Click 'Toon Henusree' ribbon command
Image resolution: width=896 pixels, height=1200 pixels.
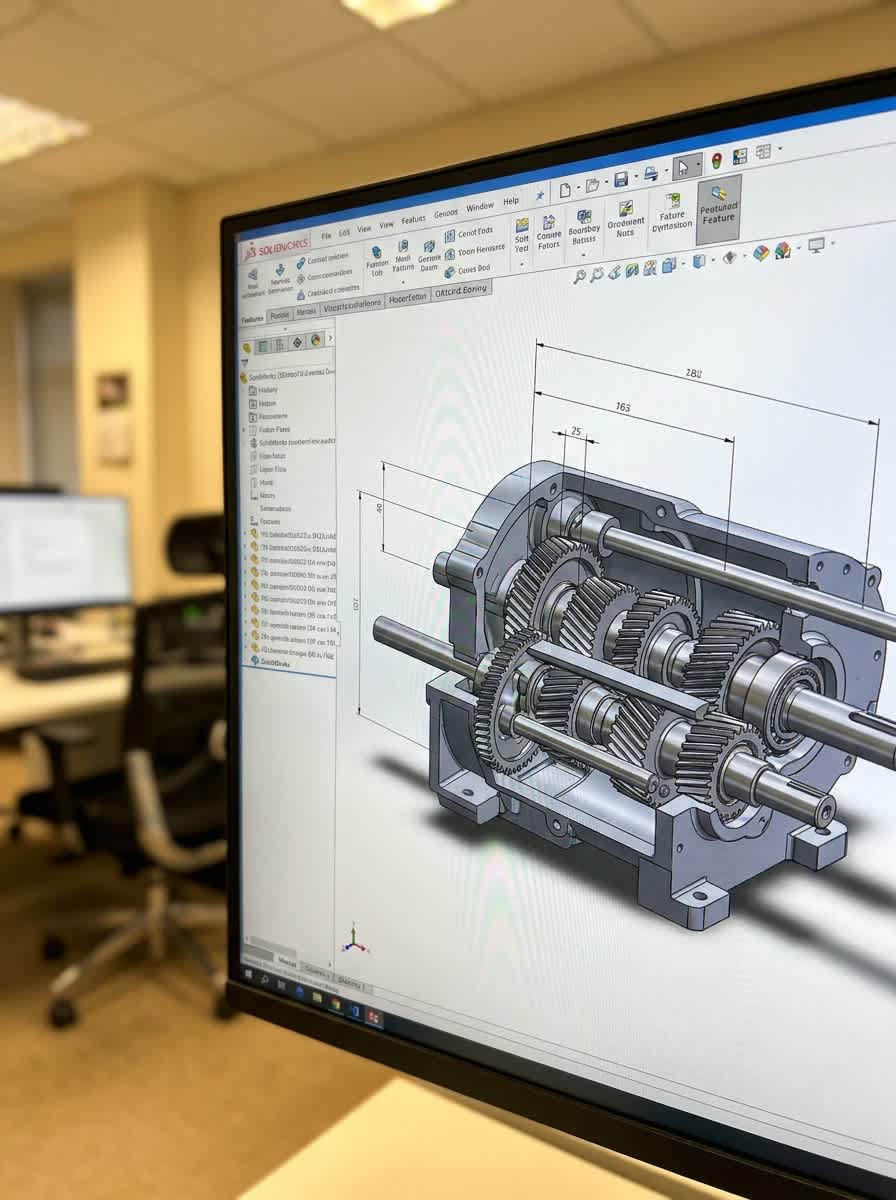click(x=473, y=250)
